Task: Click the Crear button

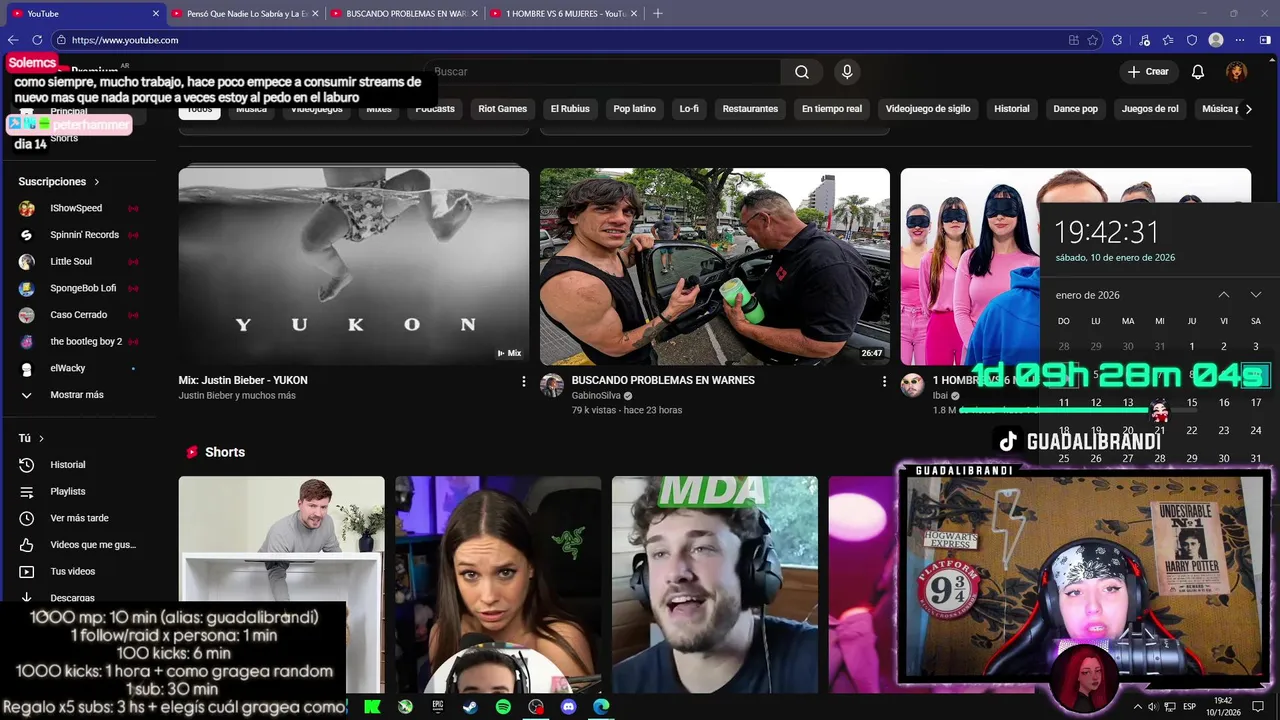Action: tap(1148, 72)
